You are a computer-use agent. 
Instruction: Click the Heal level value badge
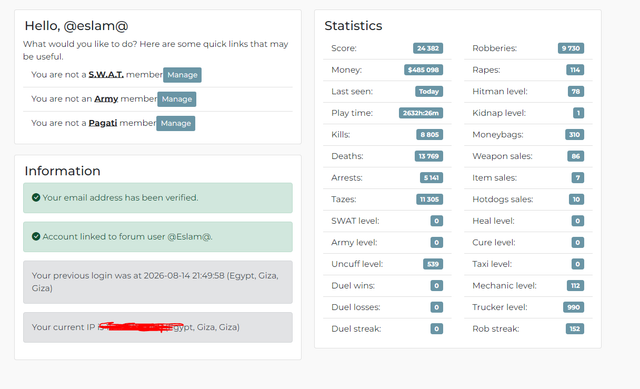point(578,221)
